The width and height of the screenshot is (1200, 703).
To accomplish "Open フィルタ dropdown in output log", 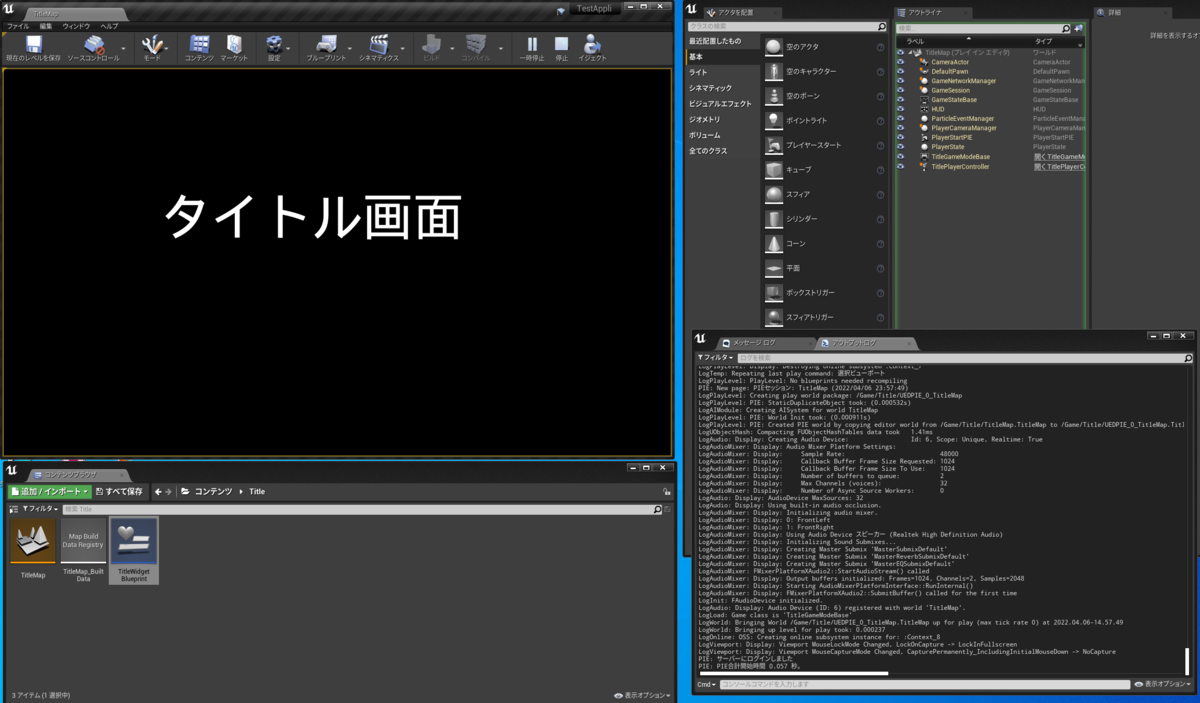I will (715, 357).
